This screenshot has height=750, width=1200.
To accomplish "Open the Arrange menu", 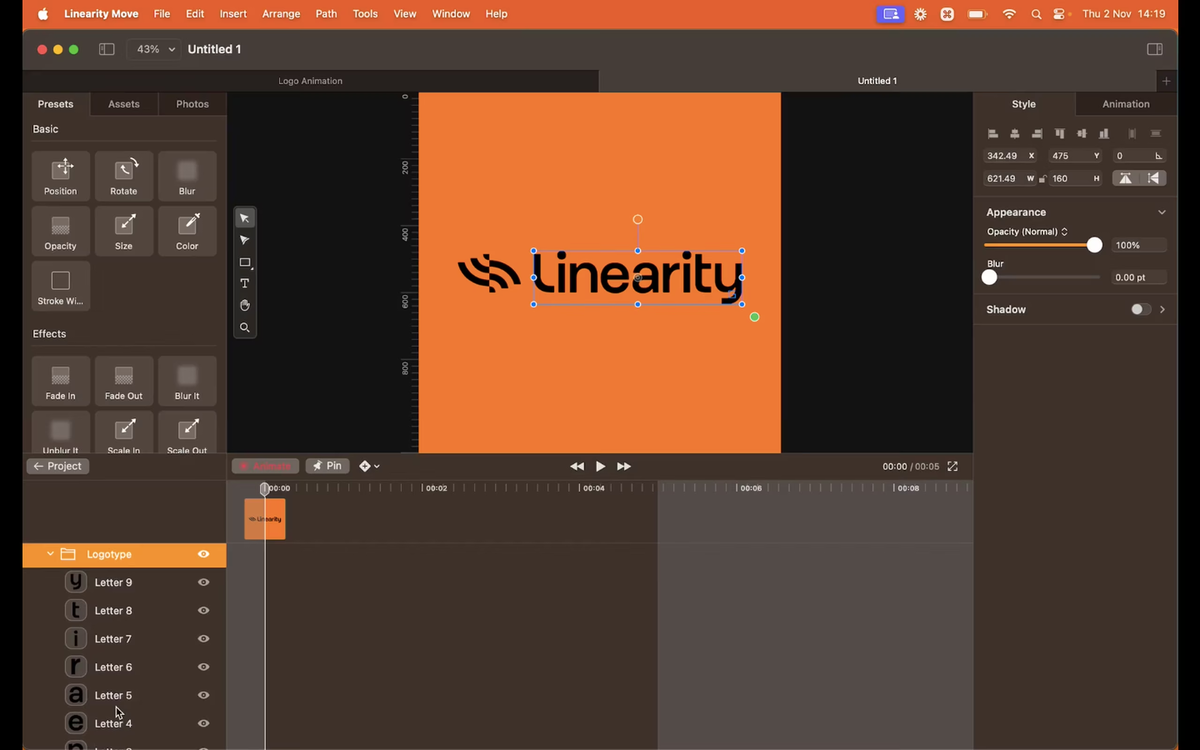I will [x=281, y=14].
